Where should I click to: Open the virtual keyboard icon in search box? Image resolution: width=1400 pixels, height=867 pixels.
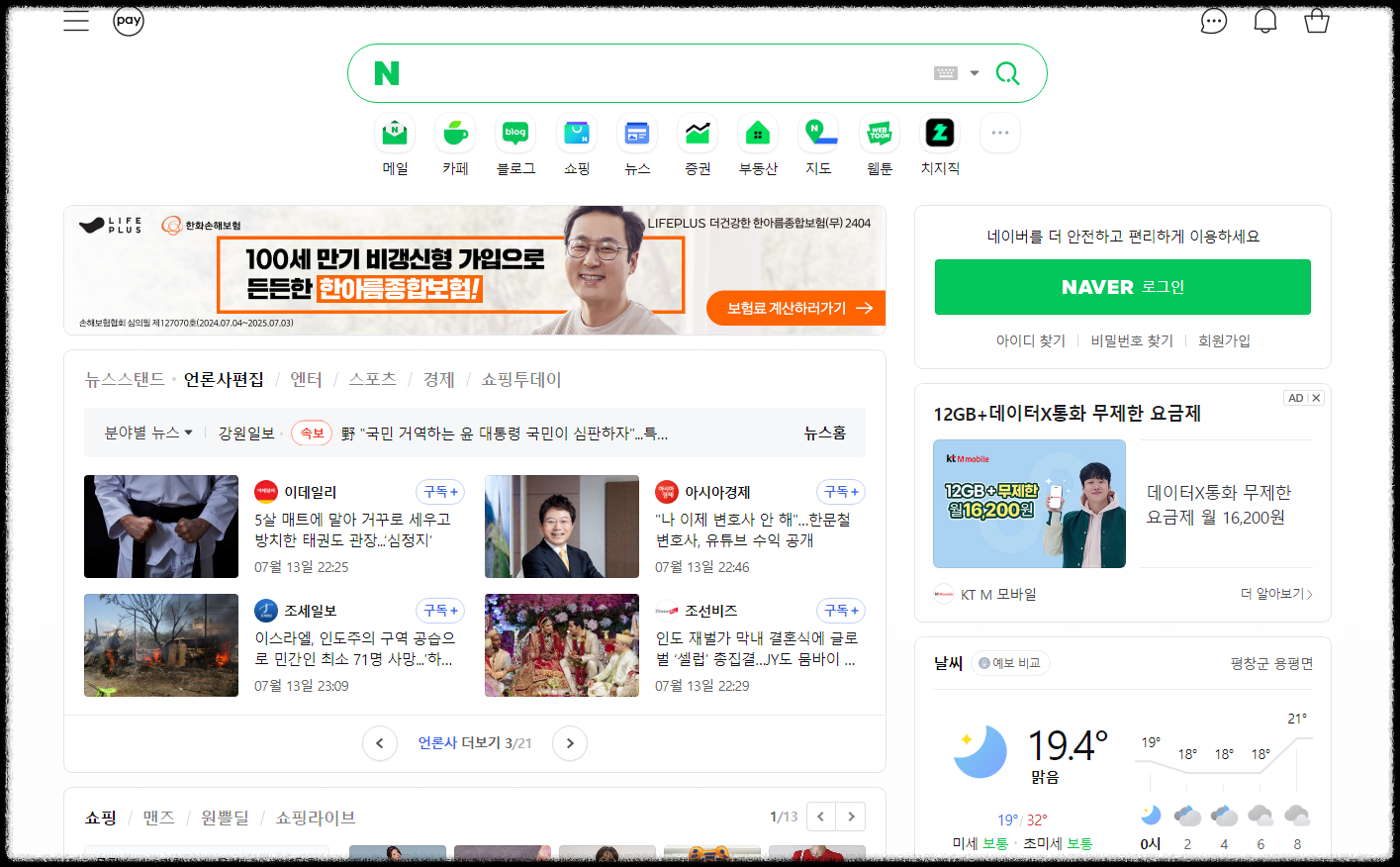point(946,73)
